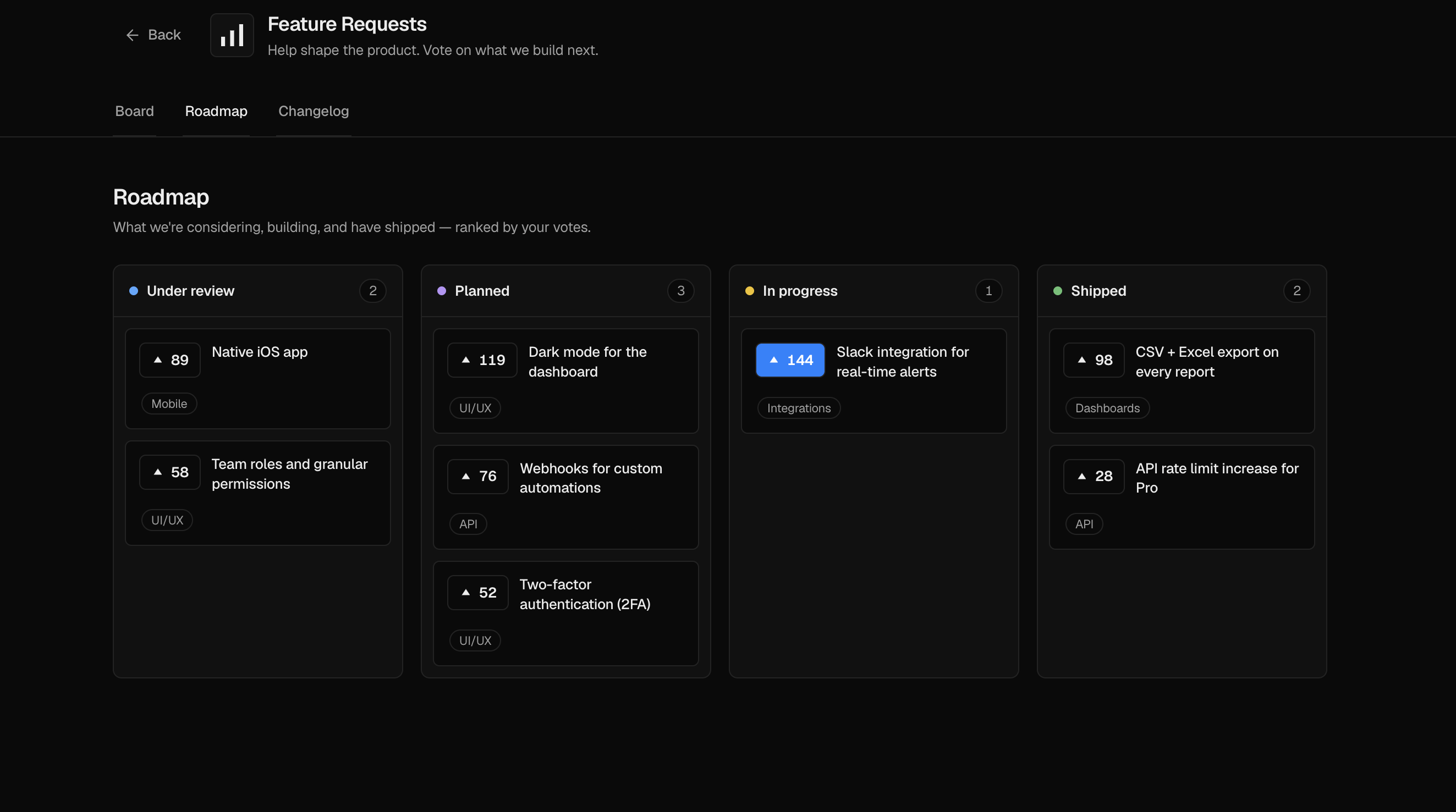This screenshot has height=812, width=1456.
Task: Click API tag on Webhooks card
Action: pos(469,524)
